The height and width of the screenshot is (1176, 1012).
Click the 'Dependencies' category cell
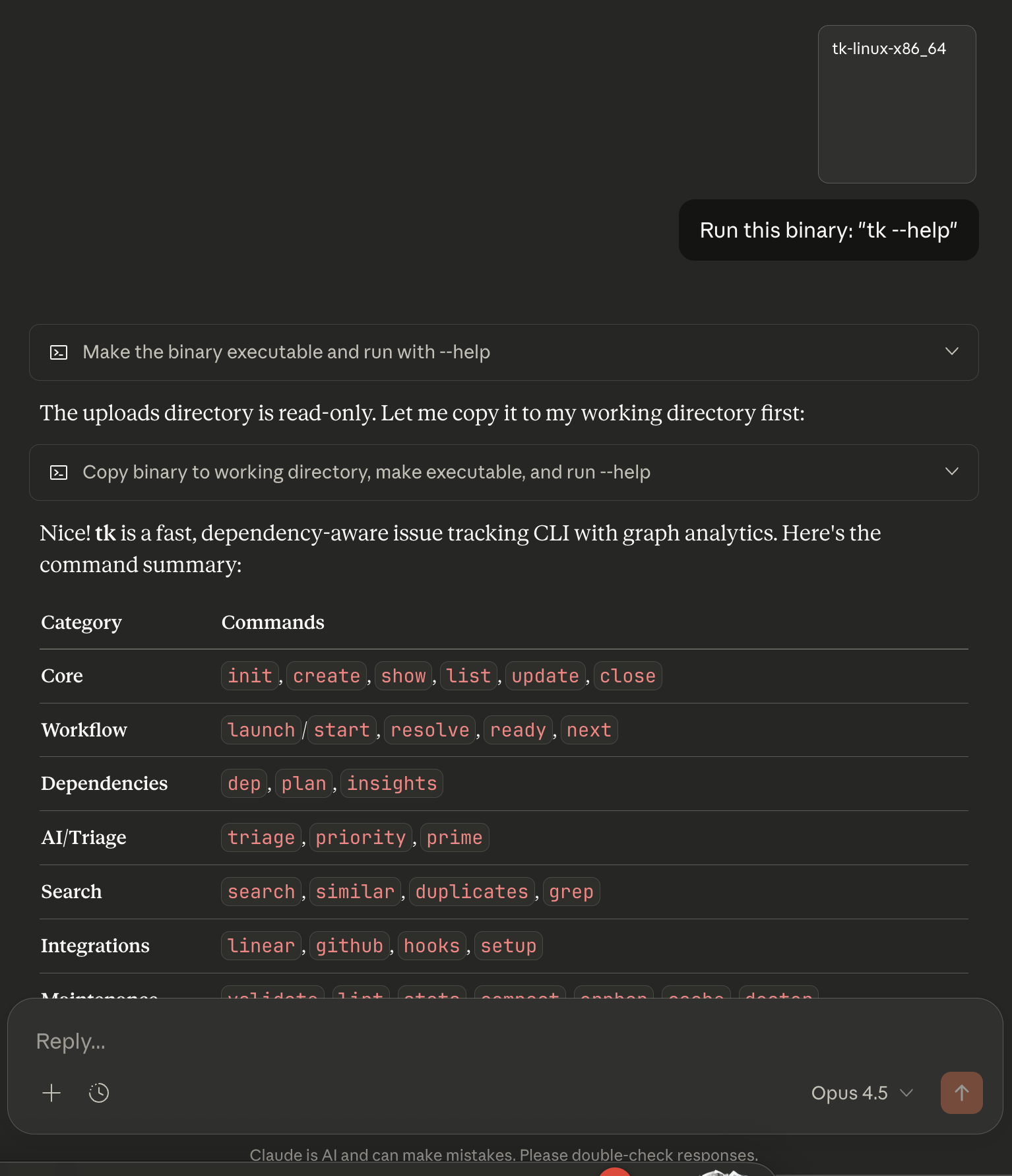click(x=104, y=783)
